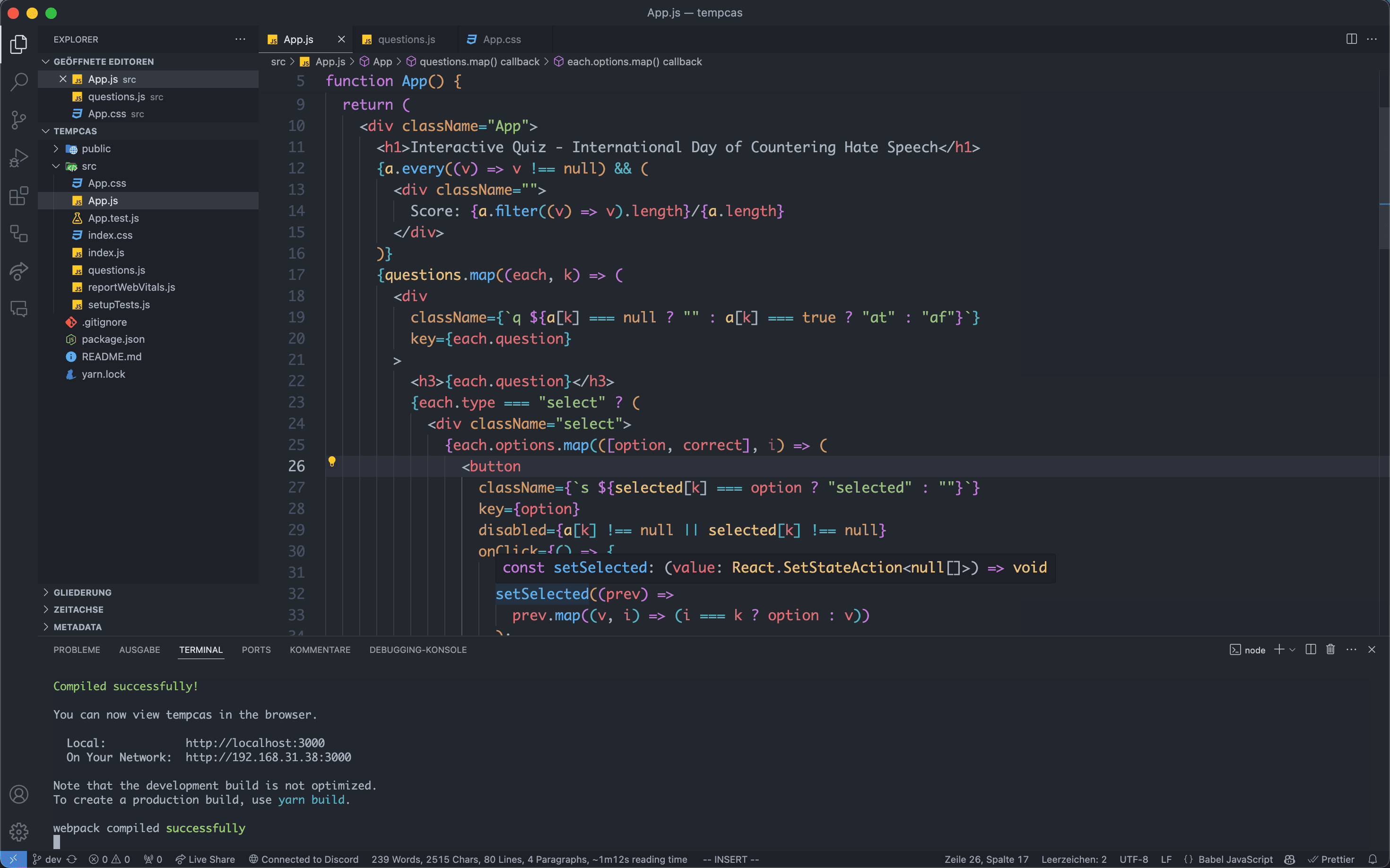Click the editor vertical scrollbar
Image resolution: width=1390 pixels, height=868 pixels.
coord(1384,178)
